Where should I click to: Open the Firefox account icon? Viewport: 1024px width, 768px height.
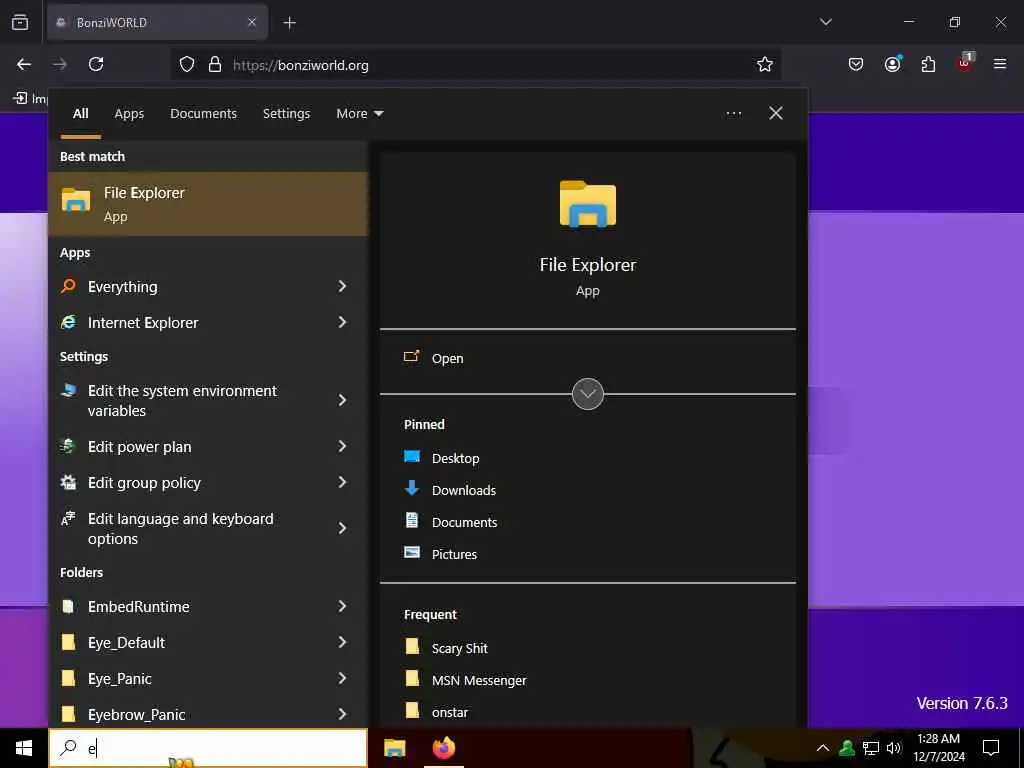point(892,64)
